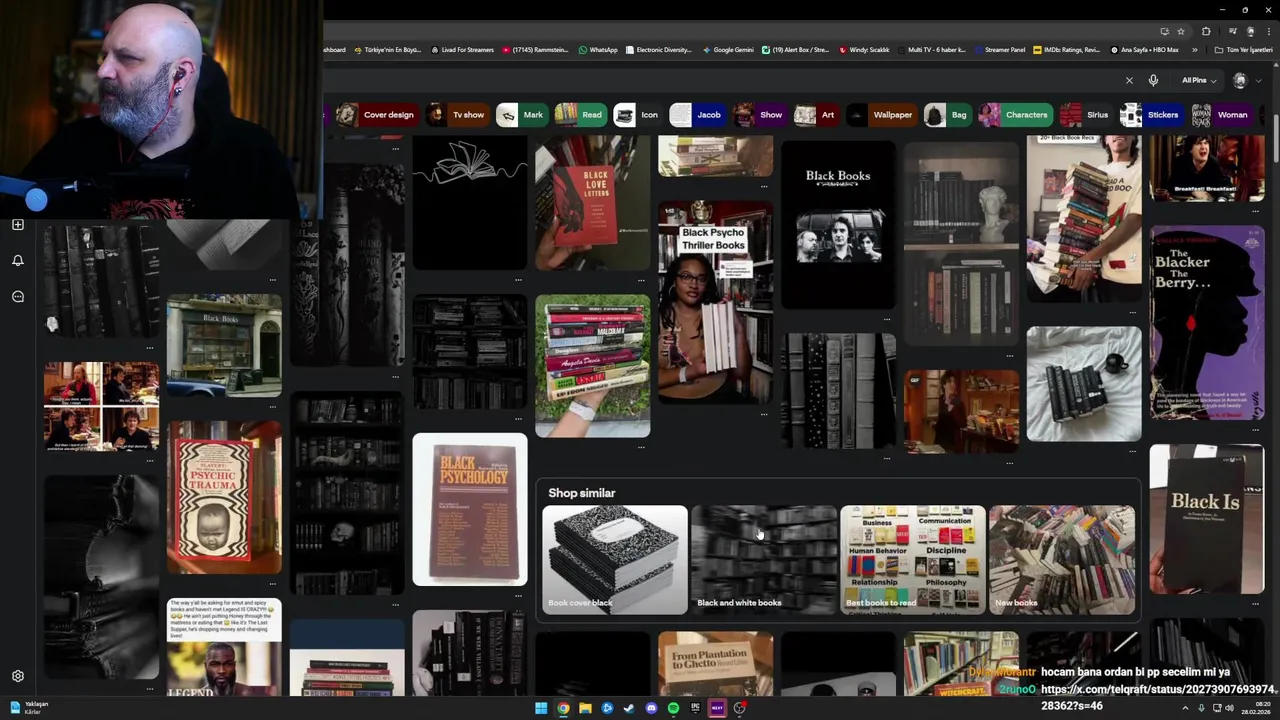Select the Art filter chip
This screenshot has height=720, width=1280.
pyautogui.click(x=815, y=115)
